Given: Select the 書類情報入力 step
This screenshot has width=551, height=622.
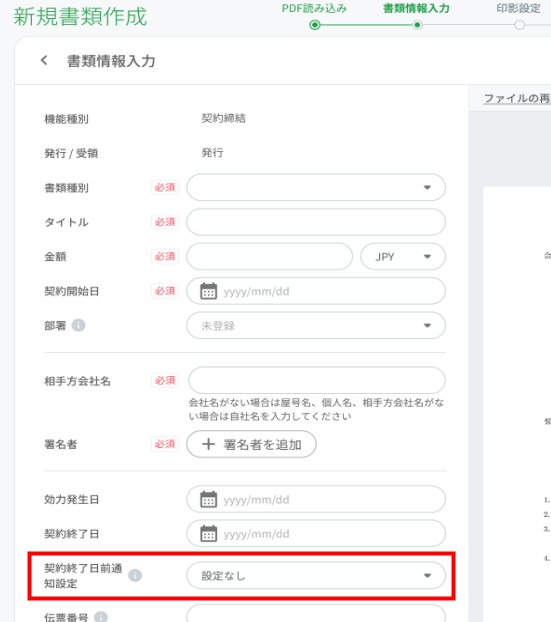Looking at the screenshot, I should pyautogui.click(x=416, y=8).
